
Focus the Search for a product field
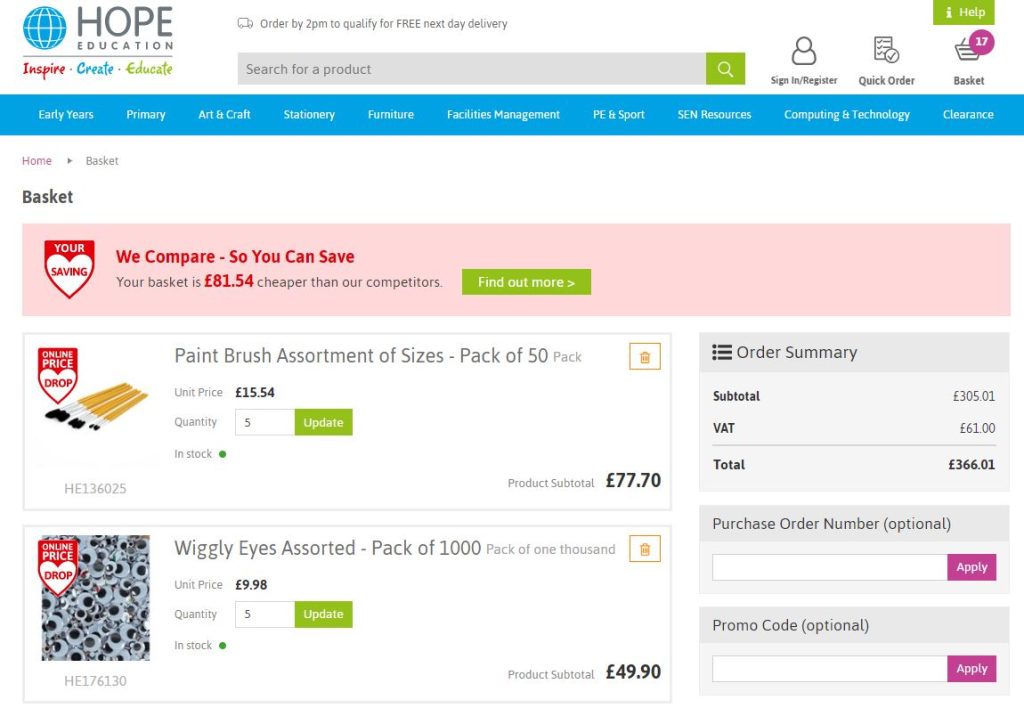472,69
